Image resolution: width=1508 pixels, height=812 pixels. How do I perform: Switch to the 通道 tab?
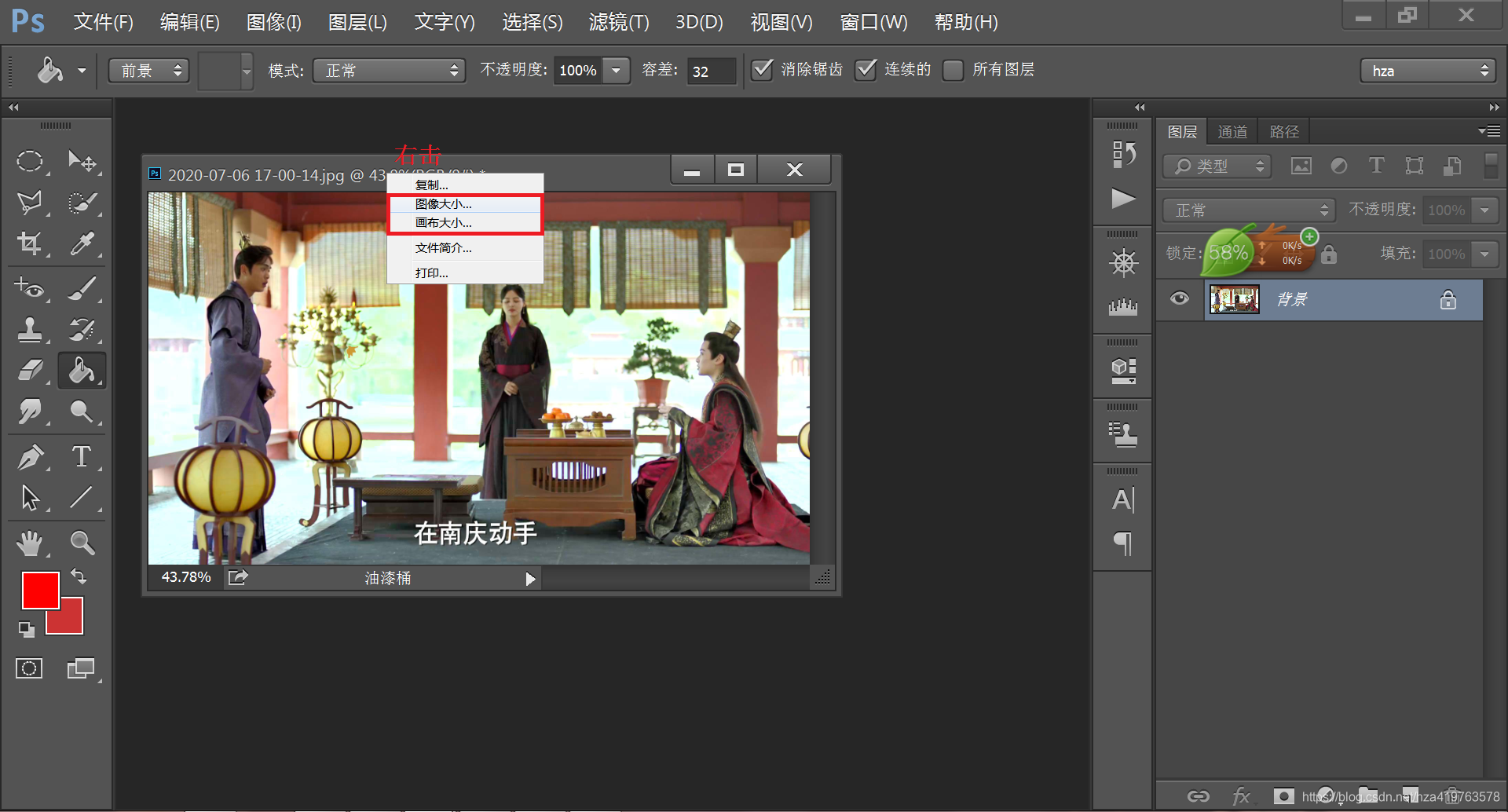[1232, 130]
